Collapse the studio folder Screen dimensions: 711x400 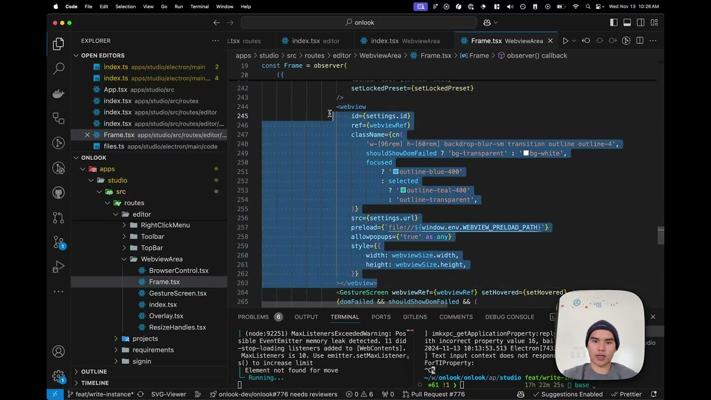[x=117, y=180]
